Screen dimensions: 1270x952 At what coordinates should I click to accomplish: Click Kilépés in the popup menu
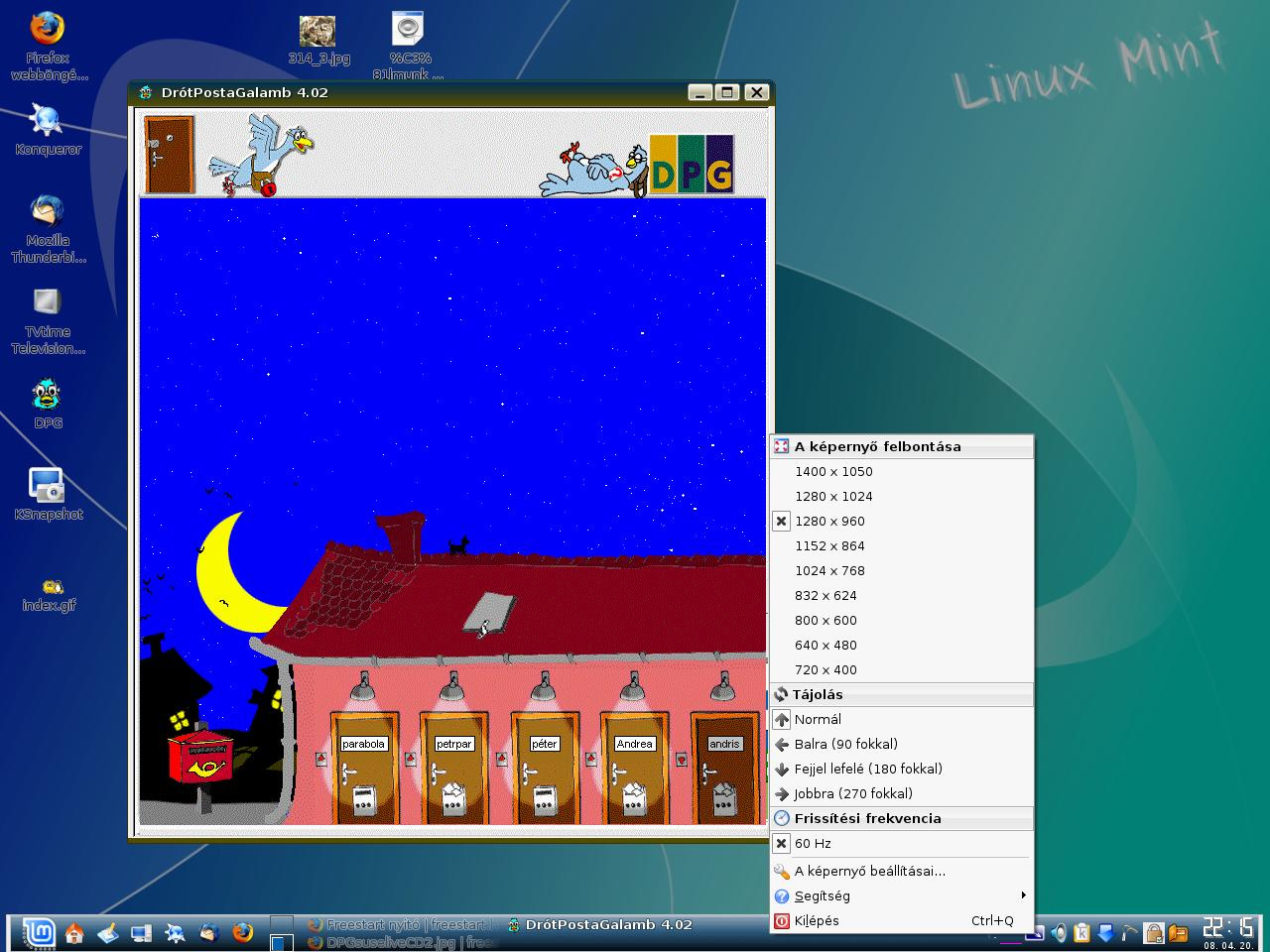[x=902, y=921]
